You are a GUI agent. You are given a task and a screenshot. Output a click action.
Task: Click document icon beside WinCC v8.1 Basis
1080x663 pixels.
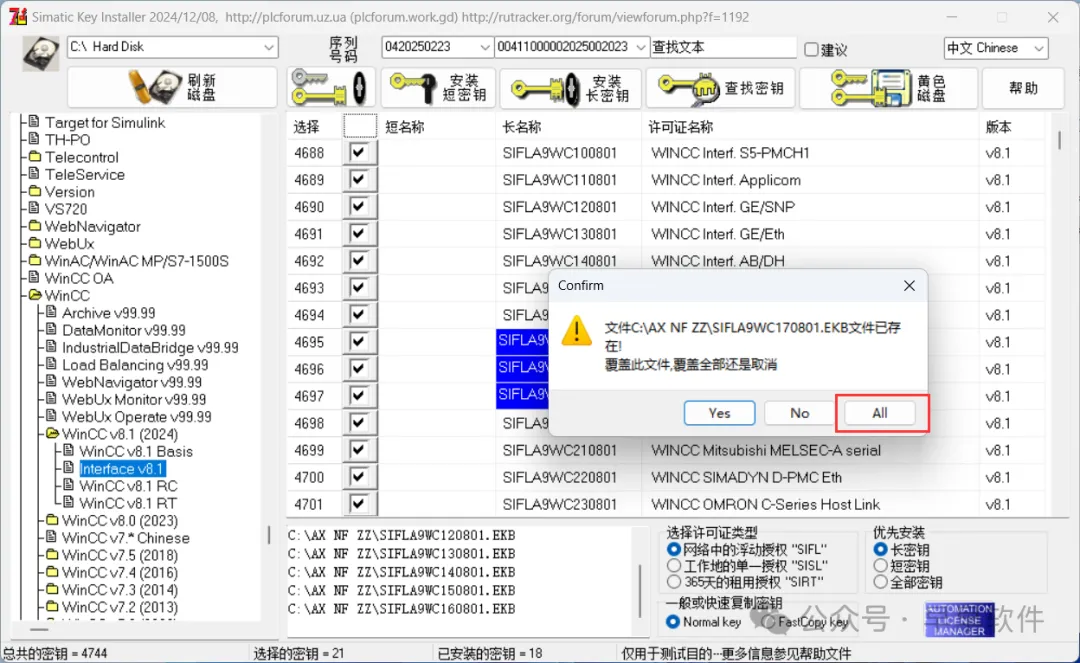click(68, 450)
